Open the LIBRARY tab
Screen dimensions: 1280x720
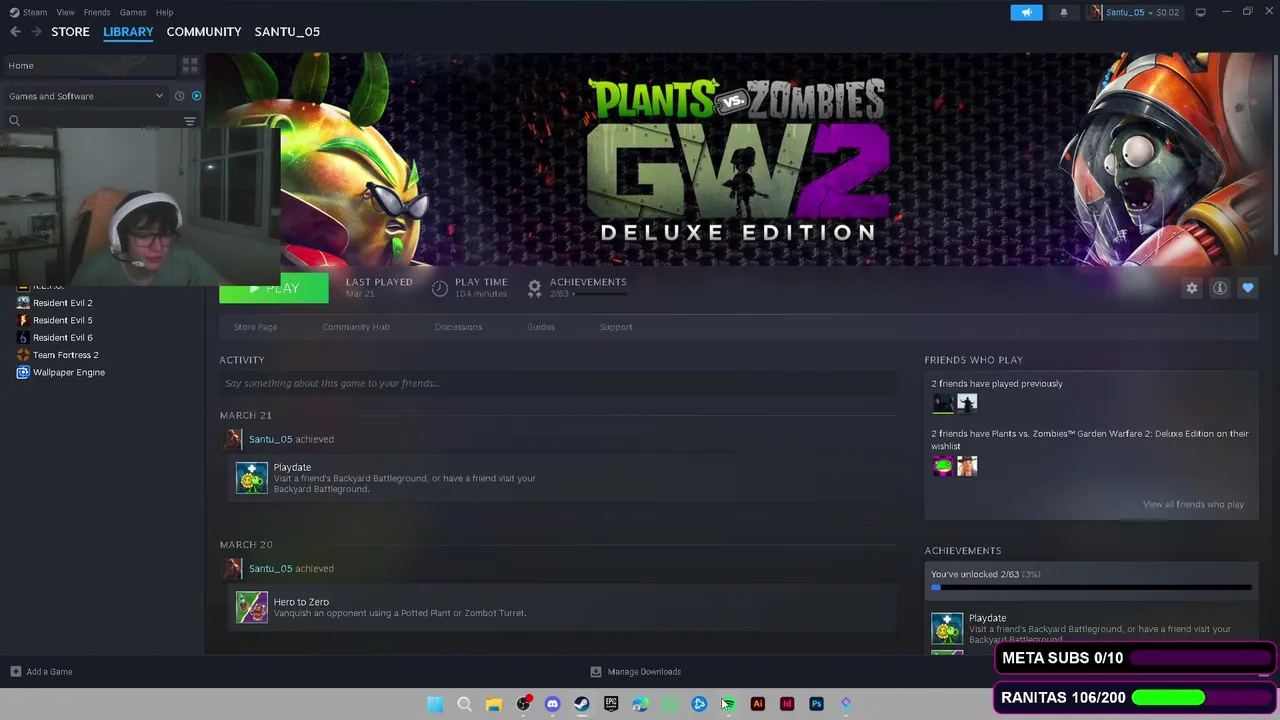click(x=128, y=32)
